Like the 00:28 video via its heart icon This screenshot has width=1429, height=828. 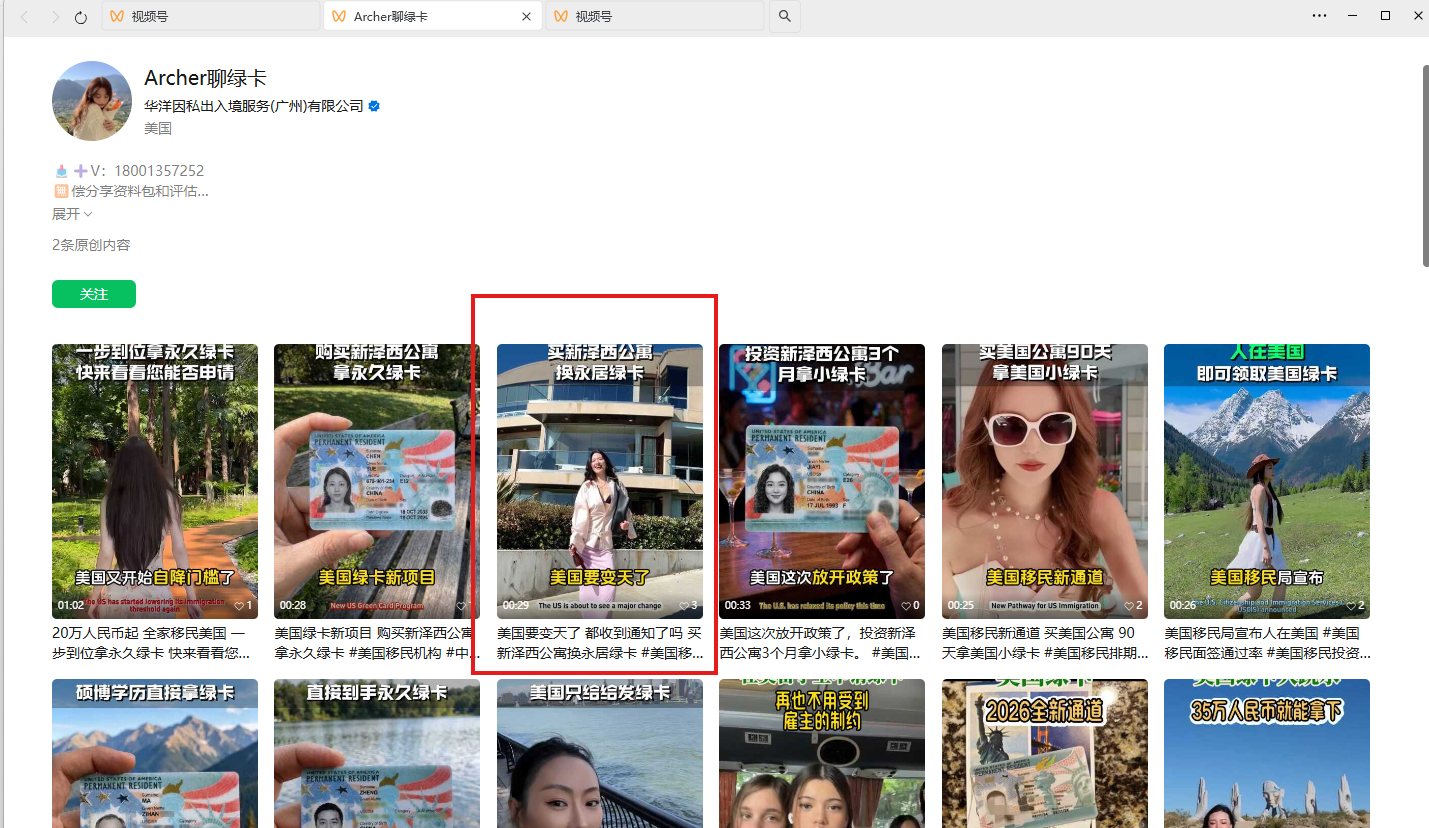click(x=461, y=606)
